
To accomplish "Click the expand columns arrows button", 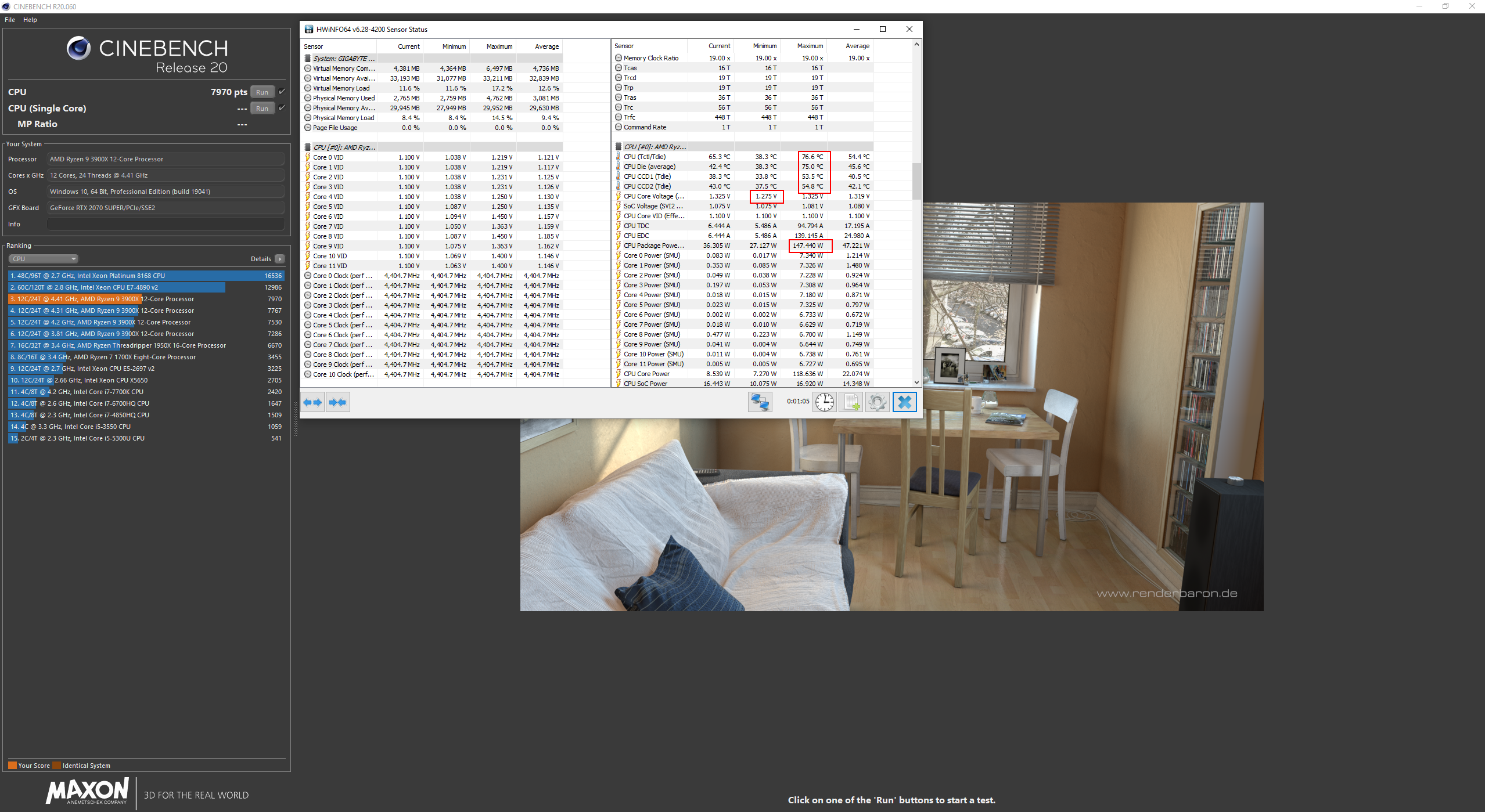I will pyautogui.click(x=313, y=402).
